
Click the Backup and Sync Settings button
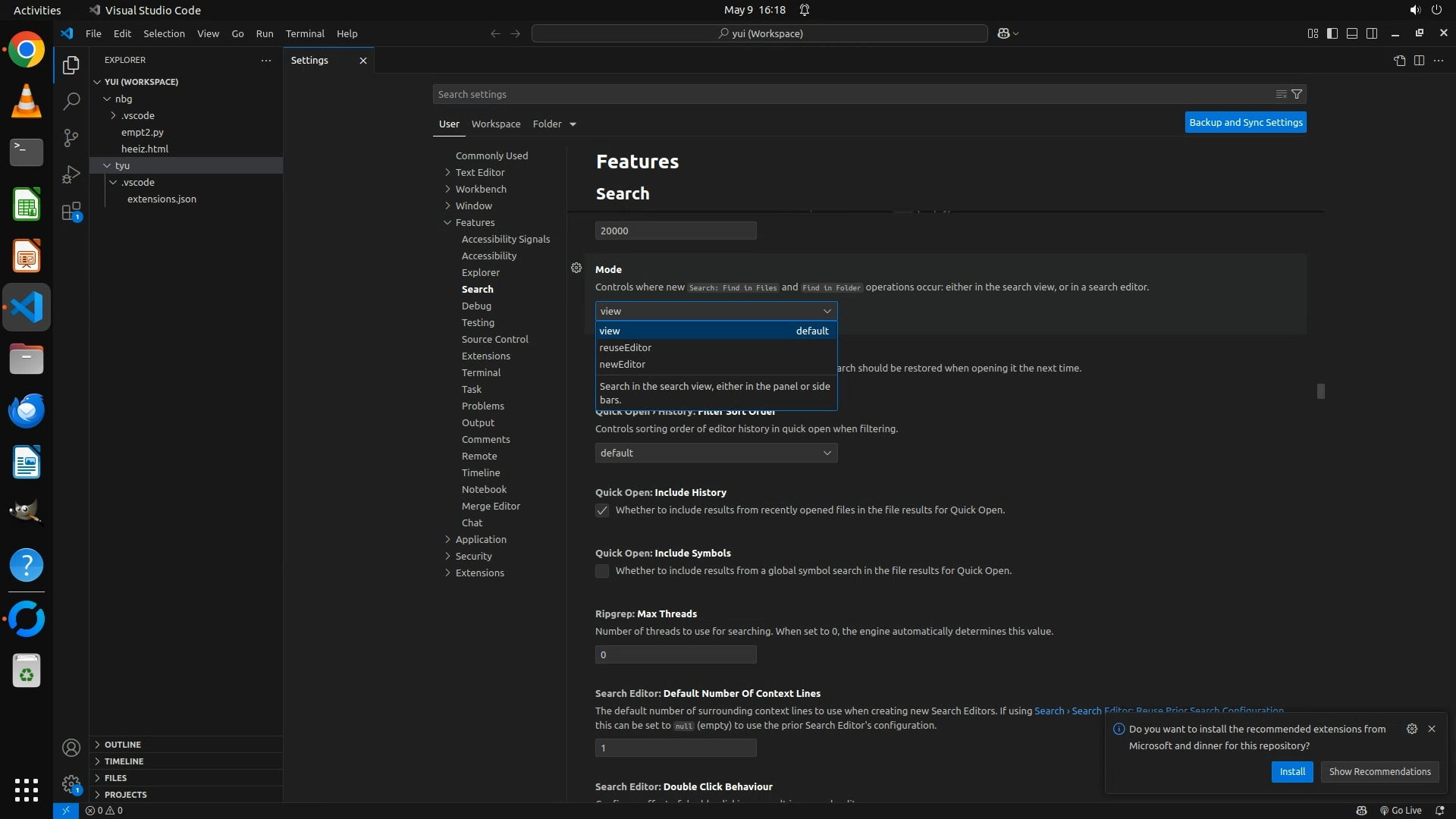coord(1245,122)
